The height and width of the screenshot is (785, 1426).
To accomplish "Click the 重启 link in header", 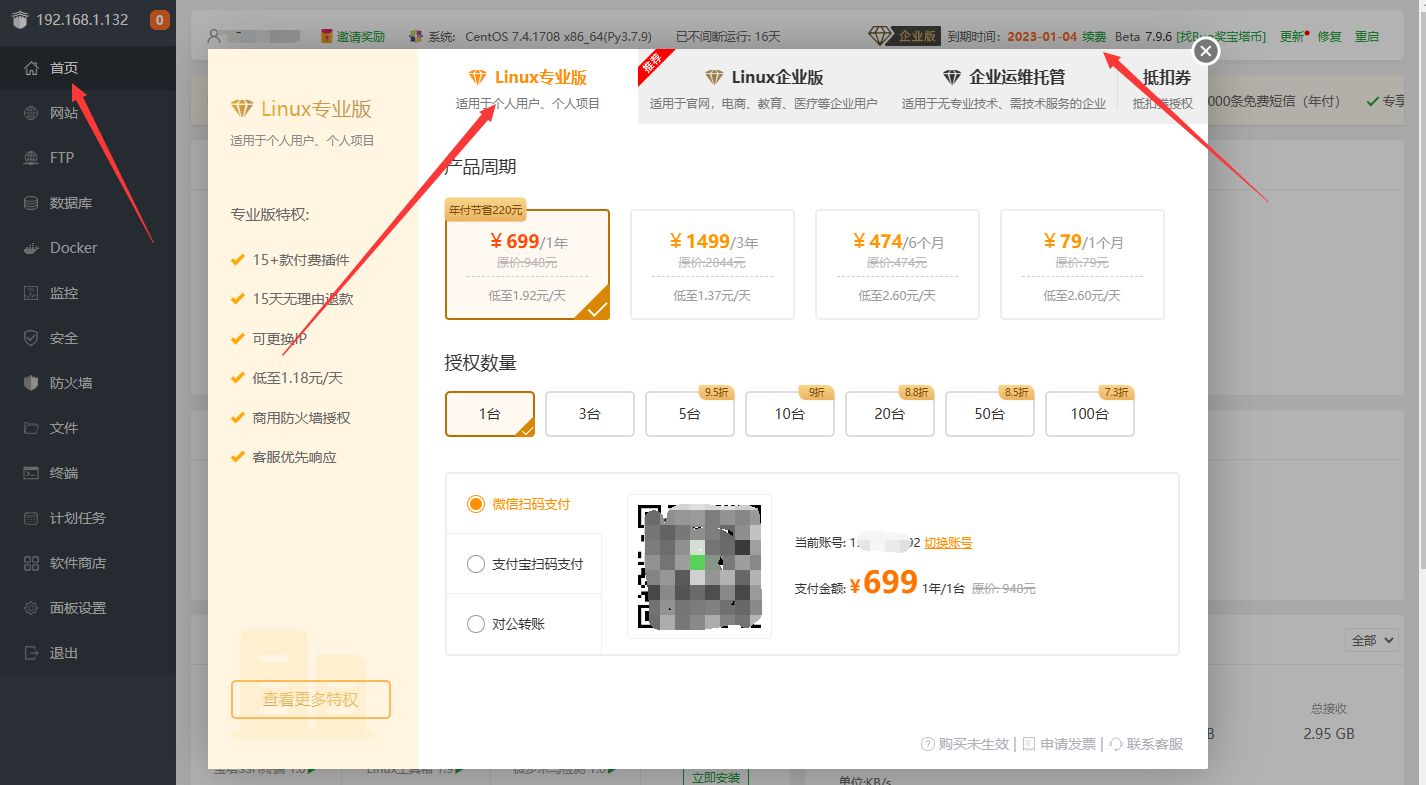I will 1367,36.
